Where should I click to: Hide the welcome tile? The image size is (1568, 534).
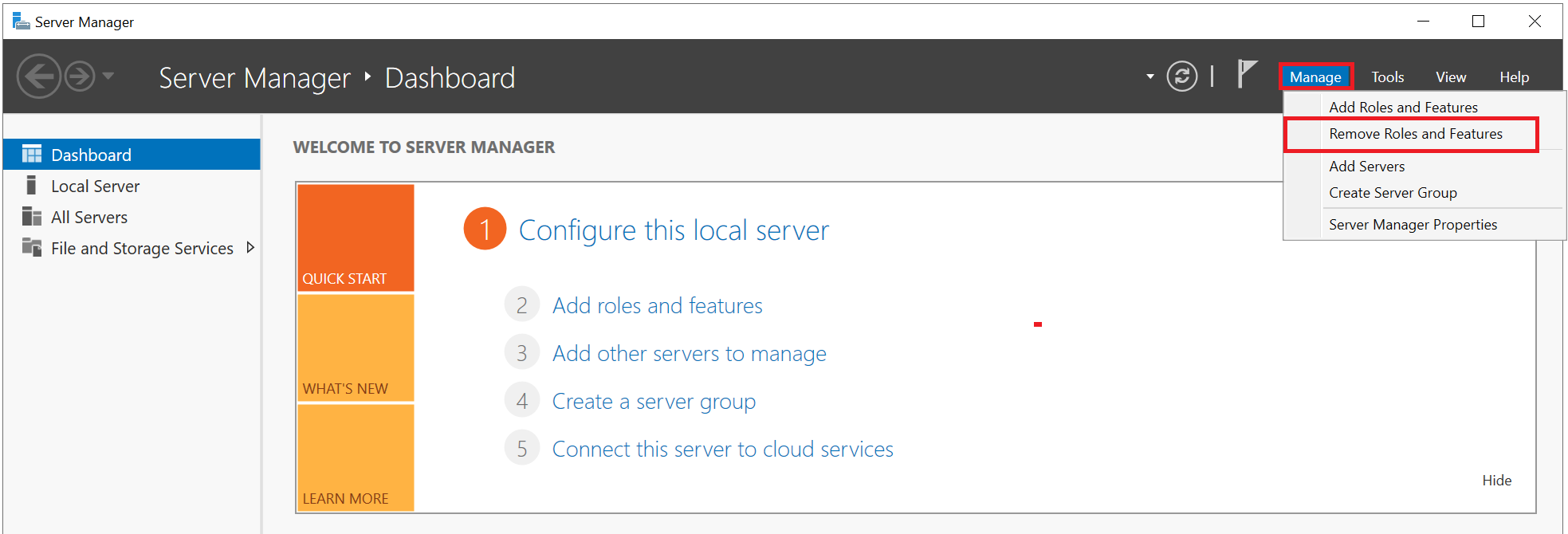1496,480
